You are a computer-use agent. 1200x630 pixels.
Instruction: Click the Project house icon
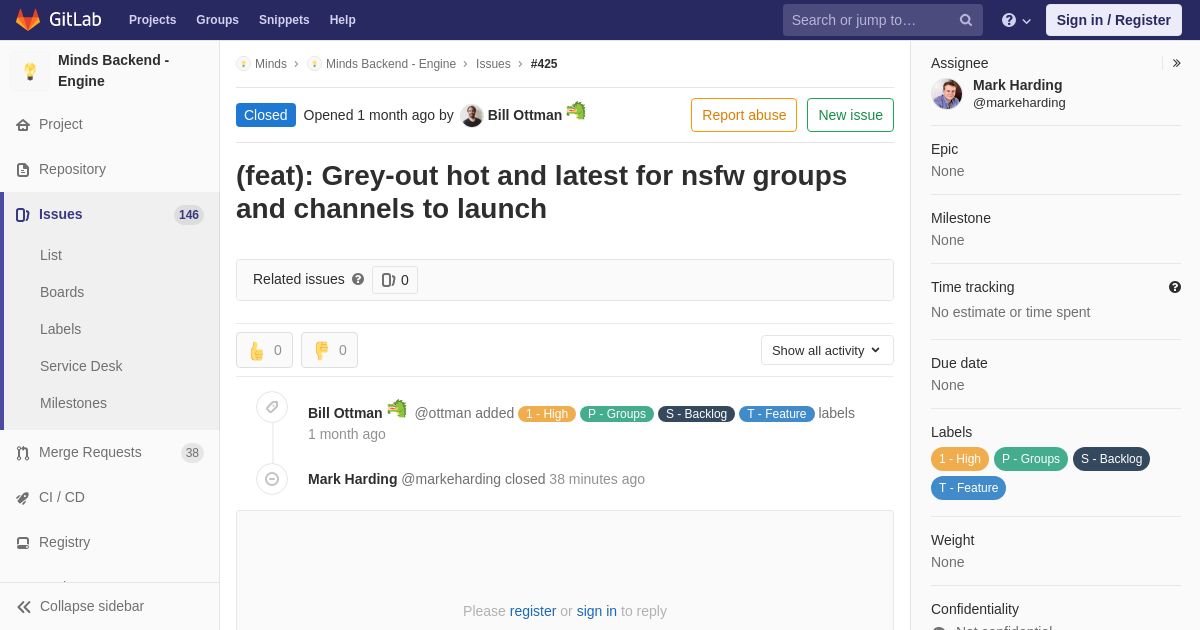click(23, 125)
